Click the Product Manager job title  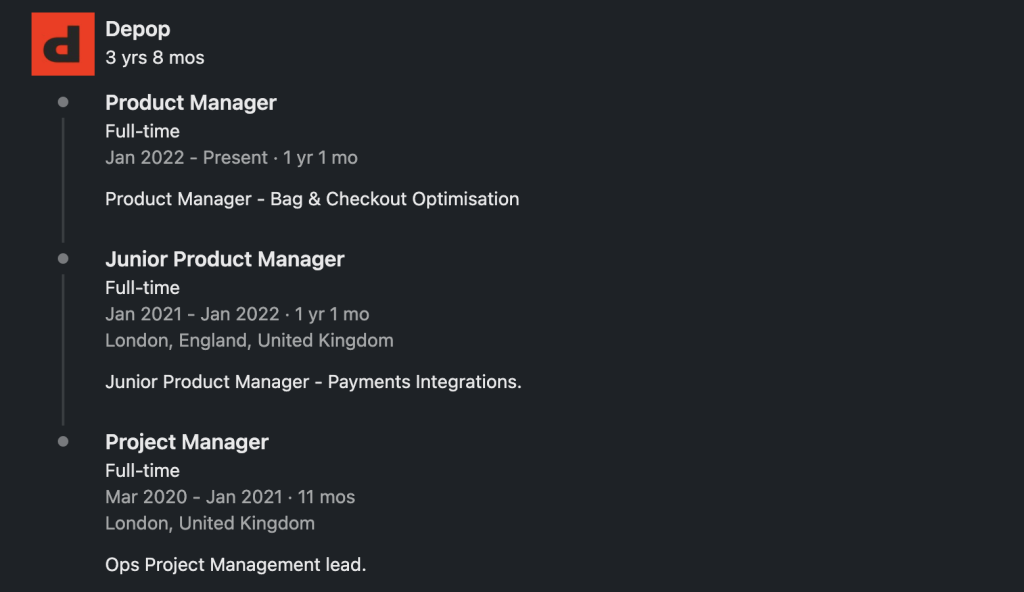(x=191, y=103)
